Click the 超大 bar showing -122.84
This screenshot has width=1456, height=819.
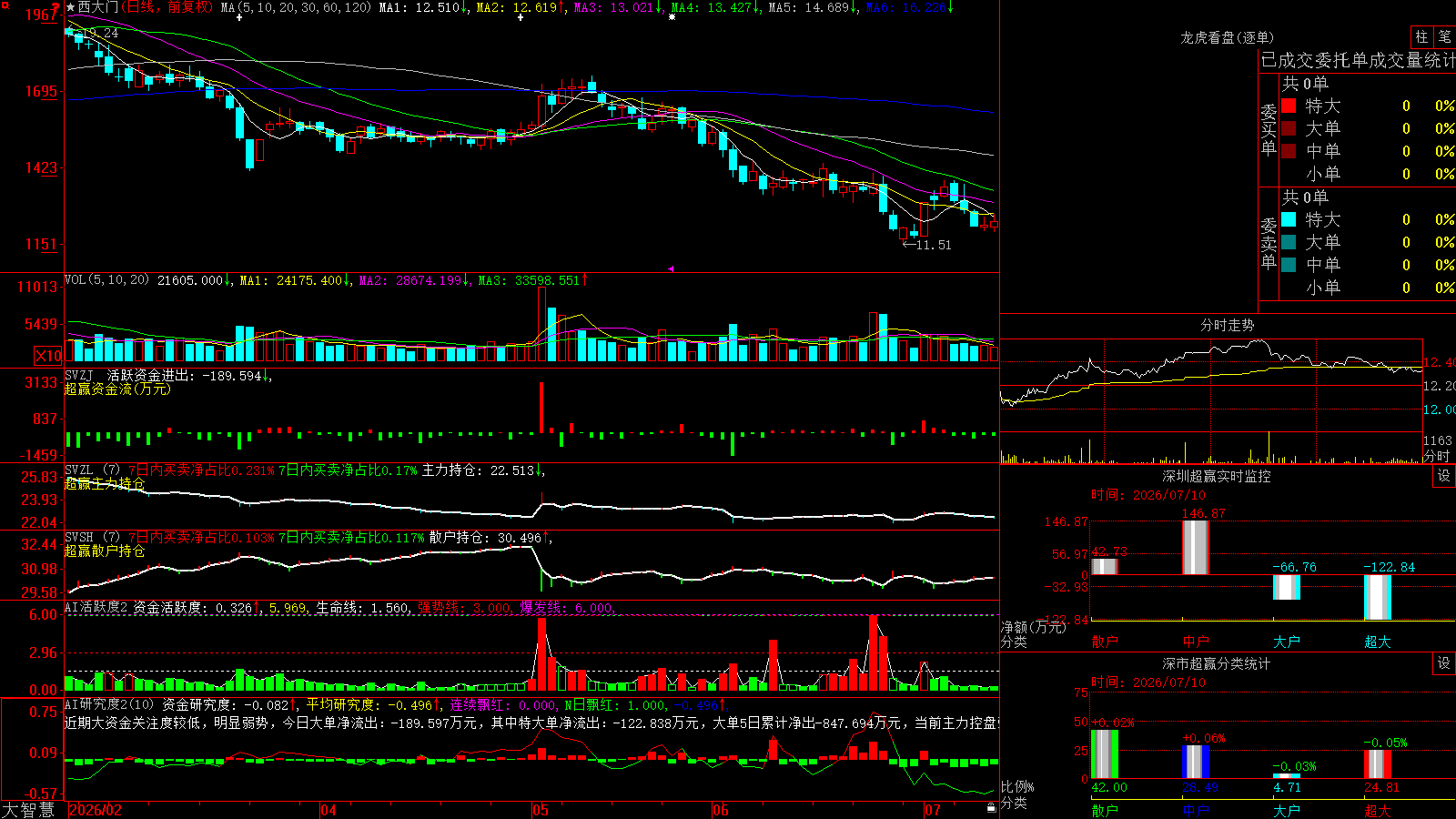(1378, 597)
